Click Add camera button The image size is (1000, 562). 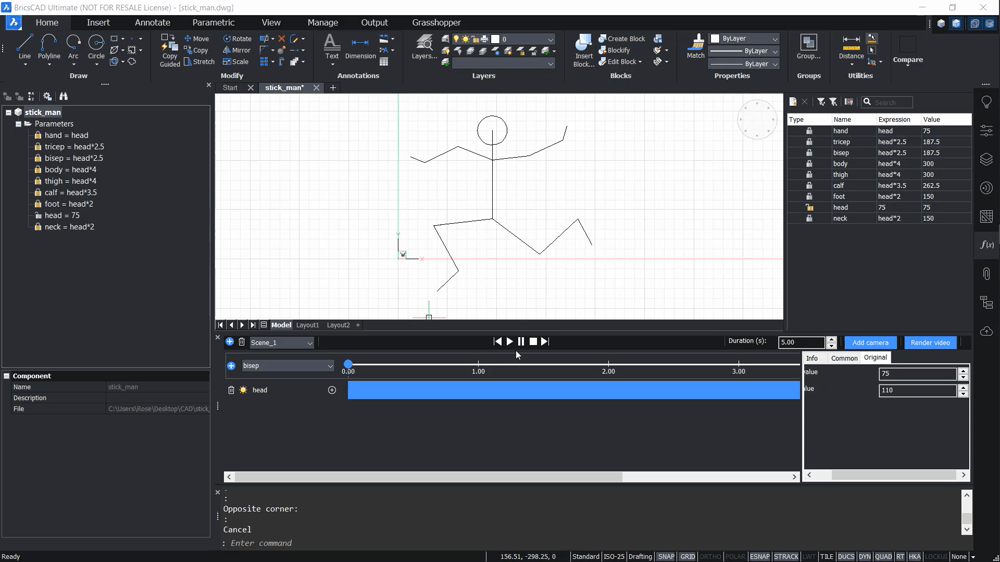pyautogui.click(x=870, y=343)
